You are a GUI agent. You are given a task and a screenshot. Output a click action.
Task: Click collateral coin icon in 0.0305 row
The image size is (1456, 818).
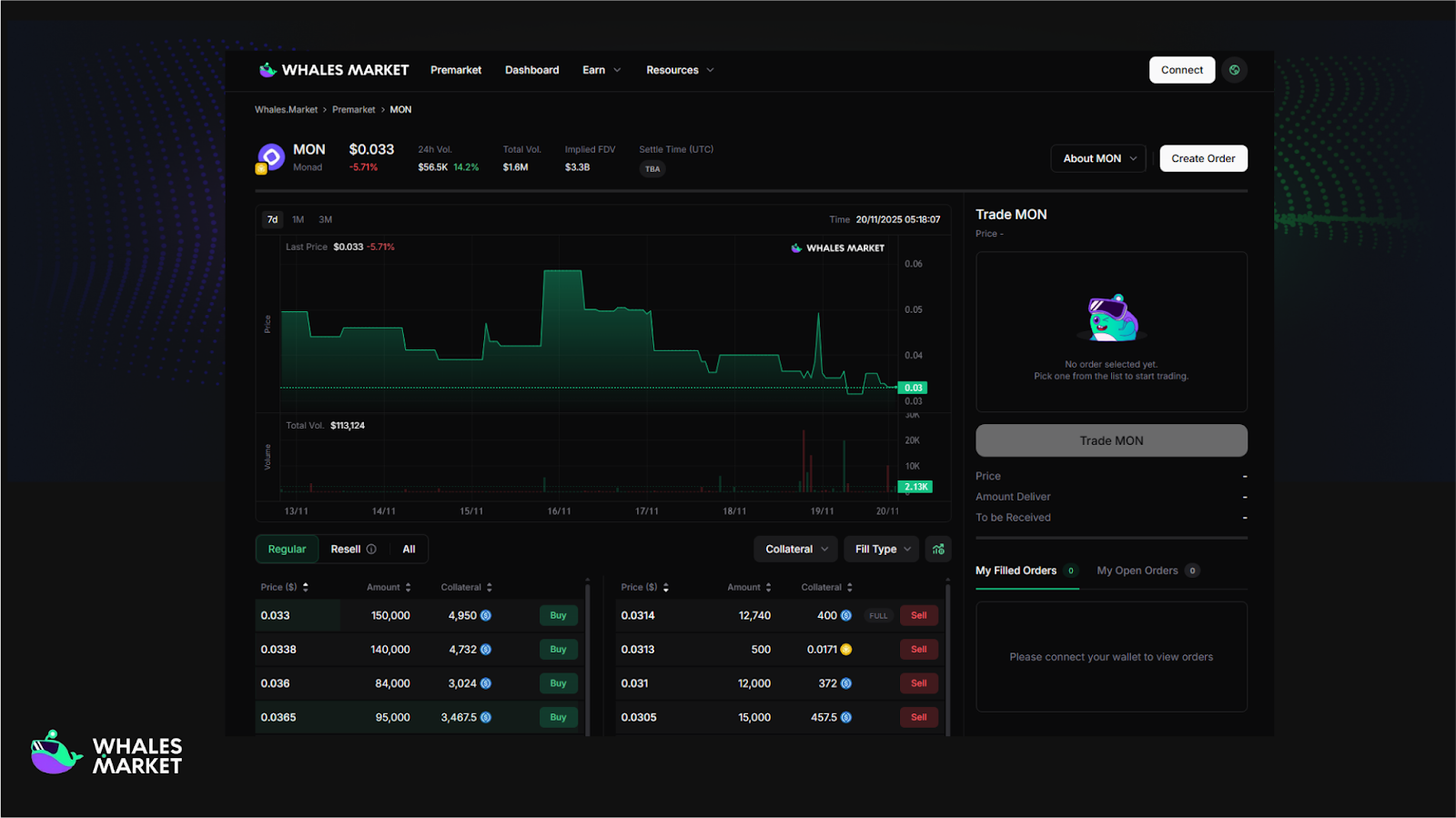click(846, 717)
